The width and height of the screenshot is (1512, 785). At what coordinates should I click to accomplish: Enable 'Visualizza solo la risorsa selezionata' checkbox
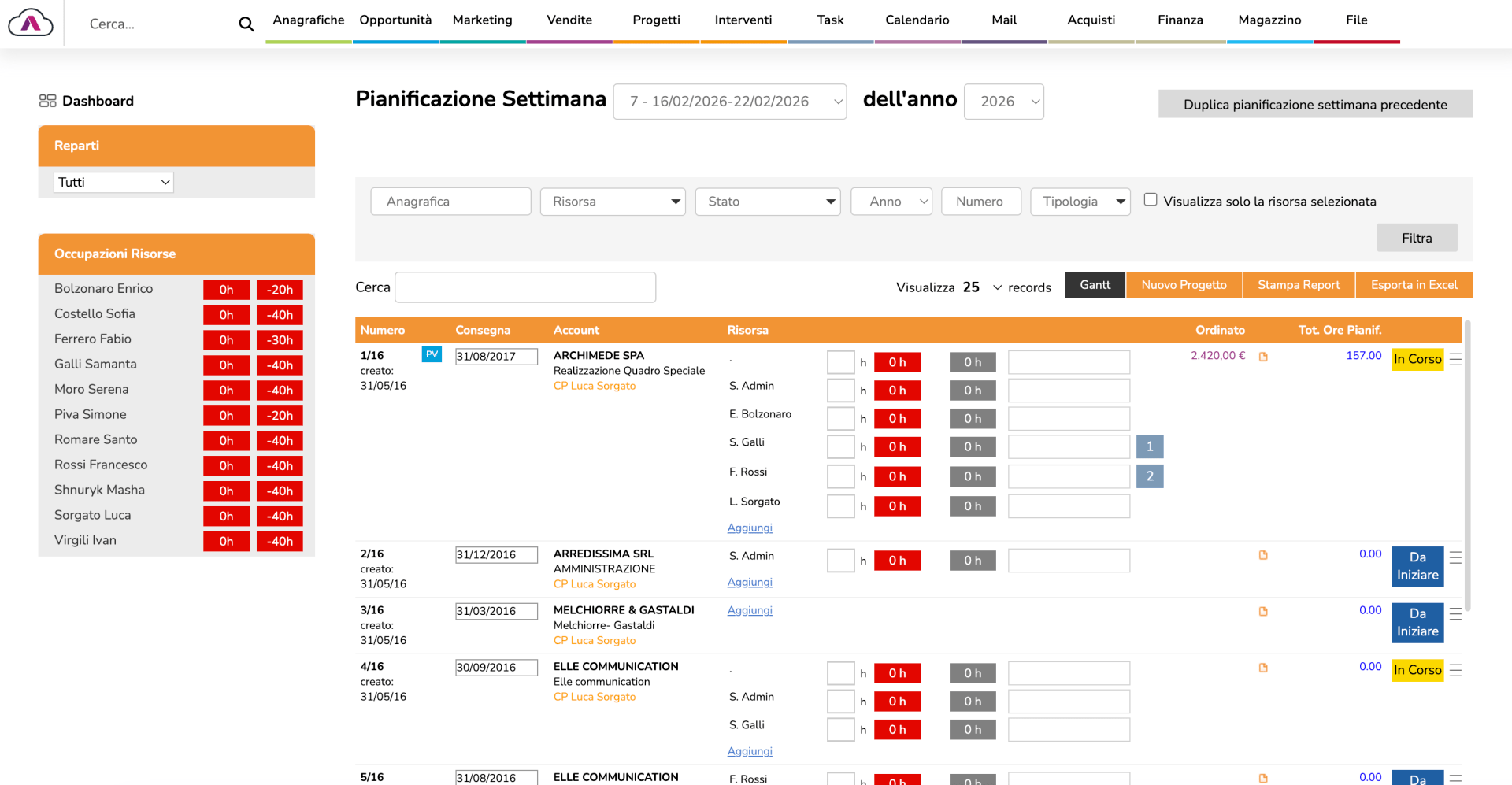(1151, 200)
